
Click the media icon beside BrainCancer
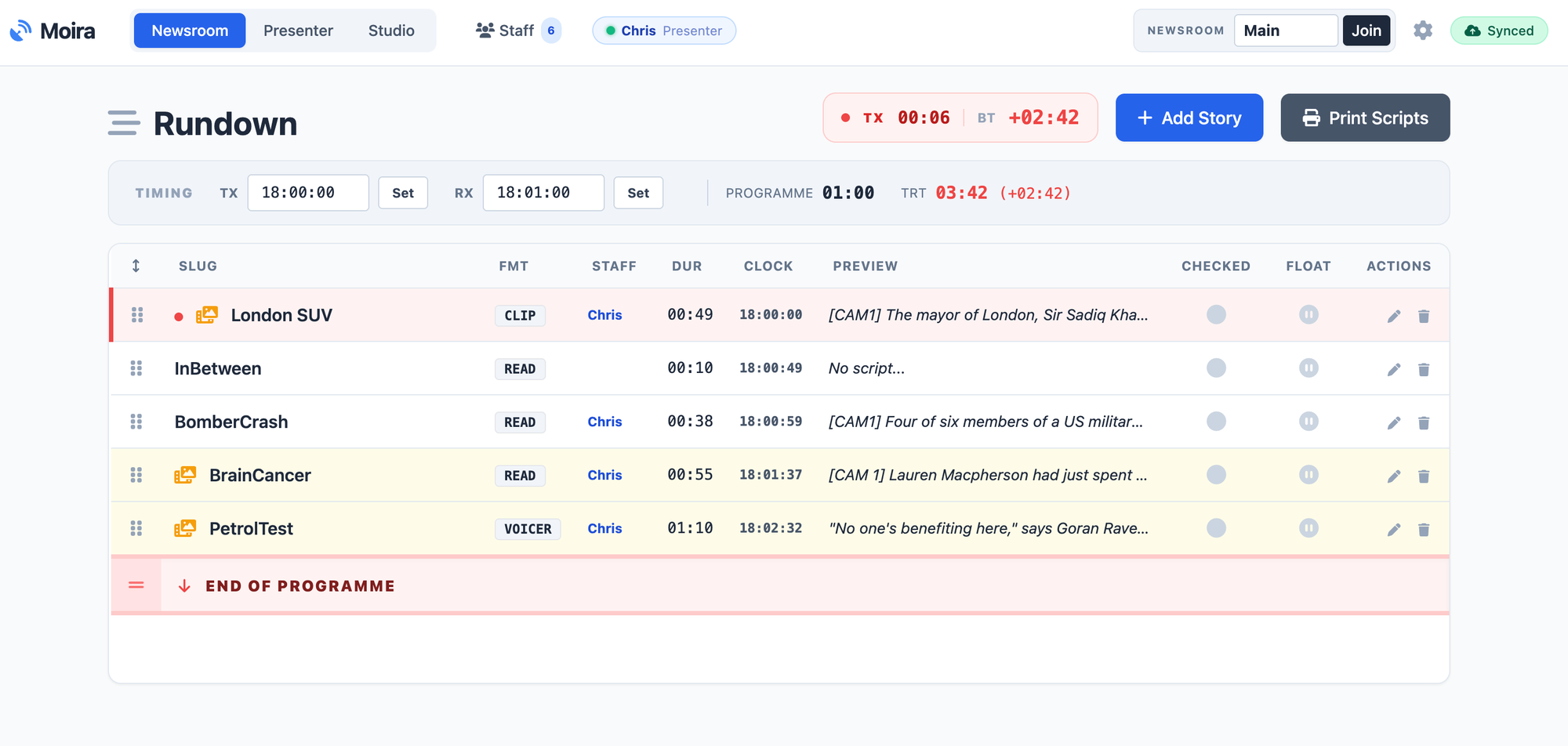[x=185, y=475]
